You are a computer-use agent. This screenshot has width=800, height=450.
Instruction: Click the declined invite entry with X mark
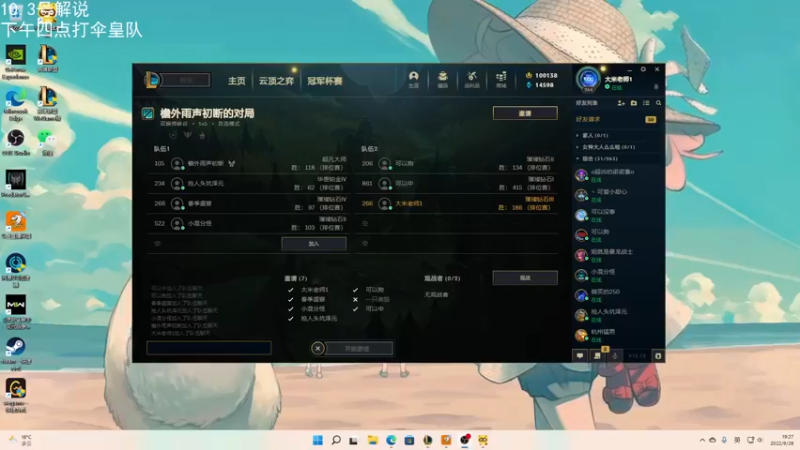[371, 299]
